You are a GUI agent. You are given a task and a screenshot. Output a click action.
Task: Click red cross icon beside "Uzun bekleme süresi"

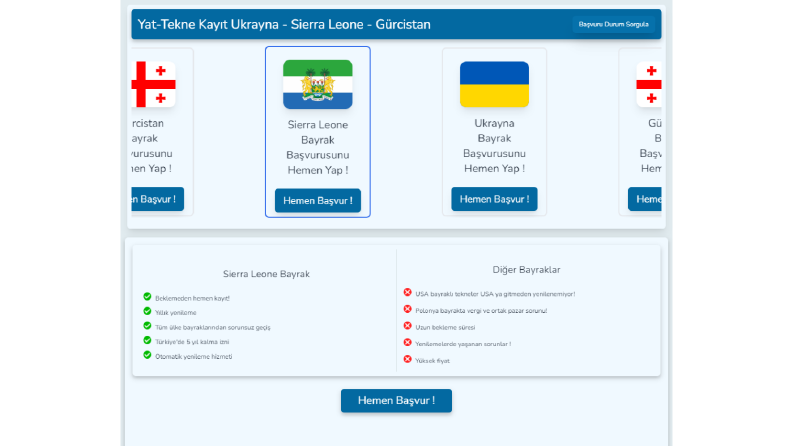click(x=408, y=326)
